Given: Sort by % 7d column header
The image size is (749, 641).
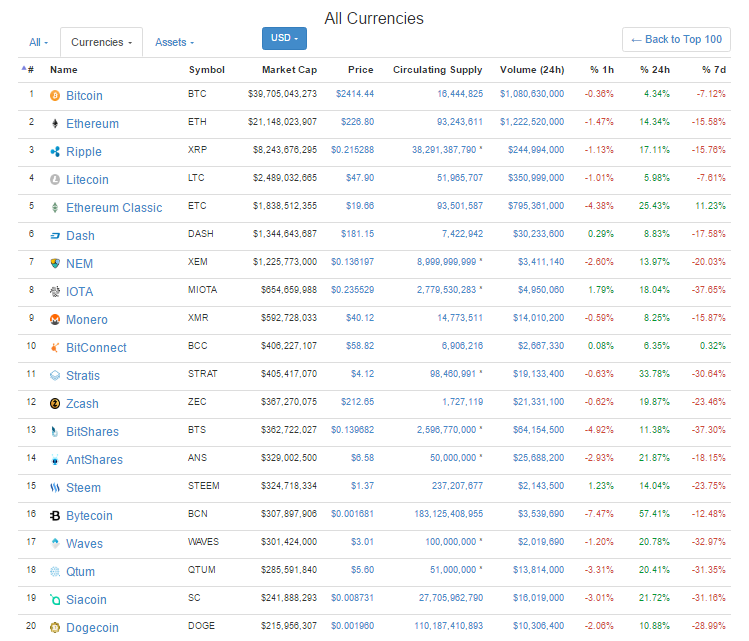Looking at the screenshot, I should (x=714, y=70).
